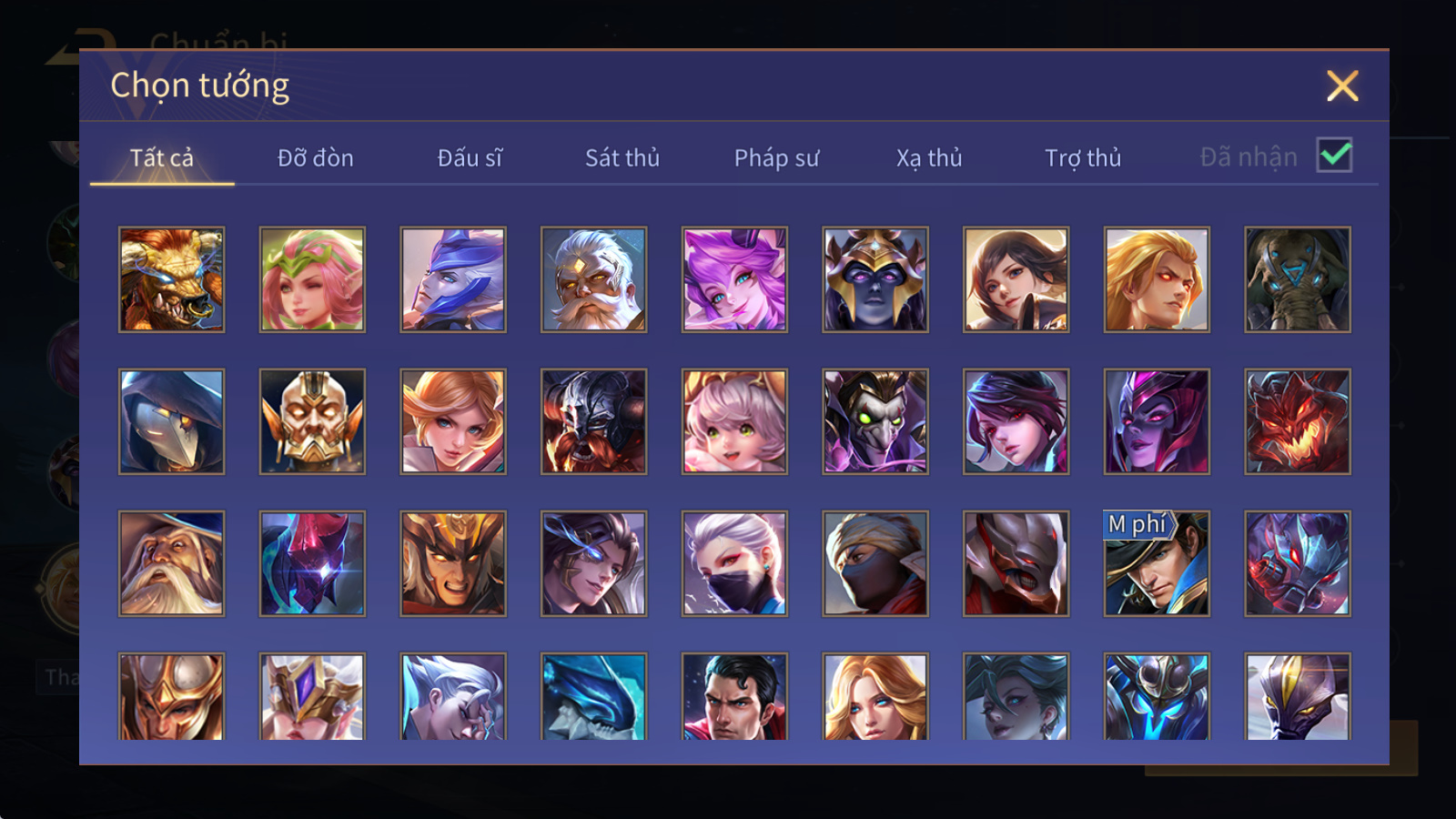The width and height of the screenshot is (1456, 819).
Task: Pick the green-eyed joker hero in purple
Action: point(875,421)
